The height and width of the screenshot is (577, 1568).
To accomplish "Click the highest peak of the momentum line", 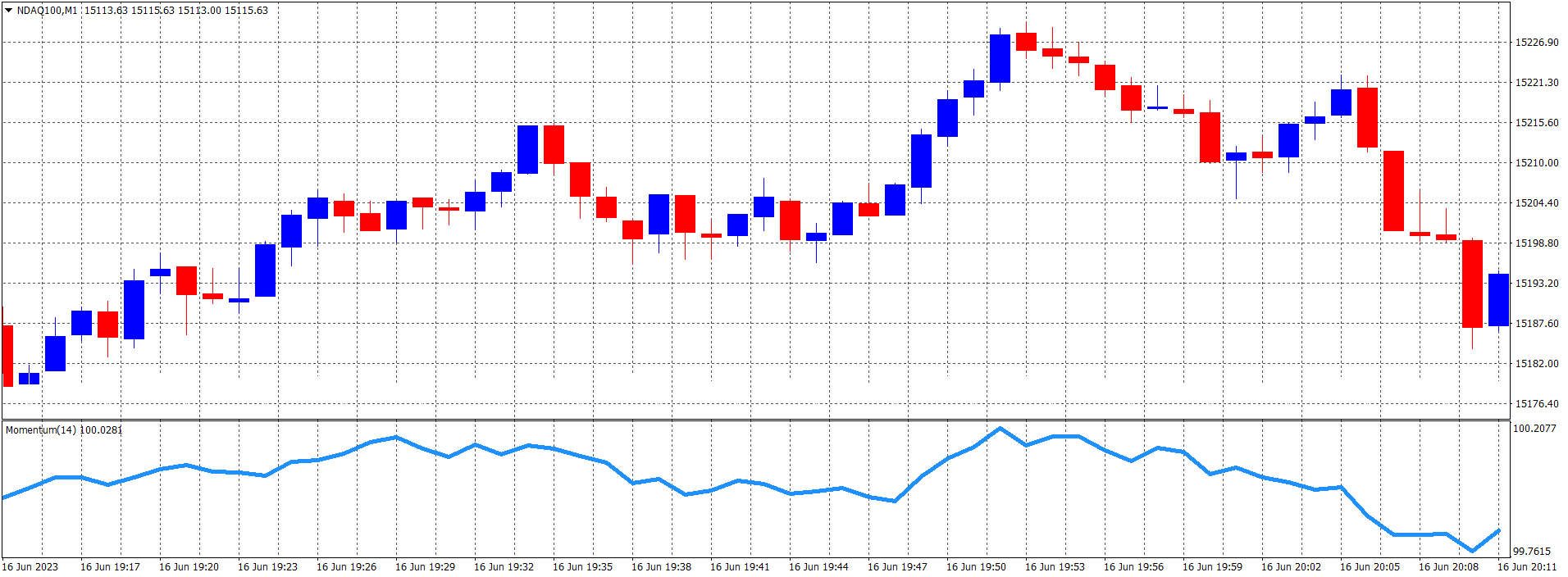I will point(1000,428).
